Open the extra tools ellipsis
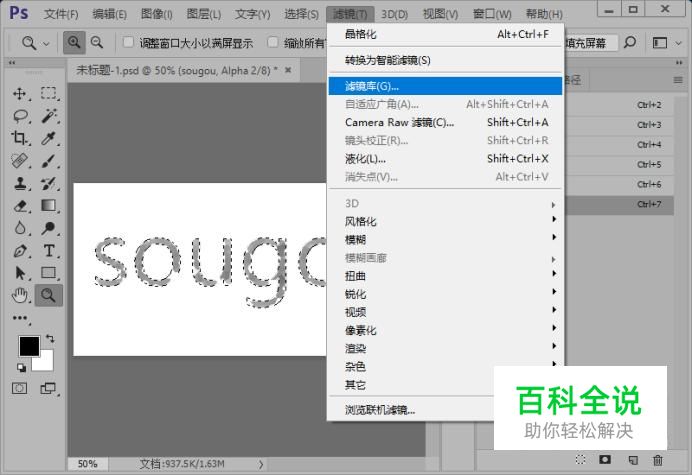692x475 pixels. pyautogui.click(x=19, y=317)
